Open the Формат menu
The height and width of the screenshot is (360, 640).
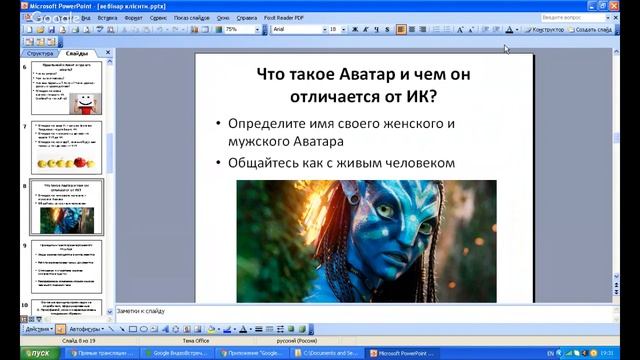pos(133,18)
